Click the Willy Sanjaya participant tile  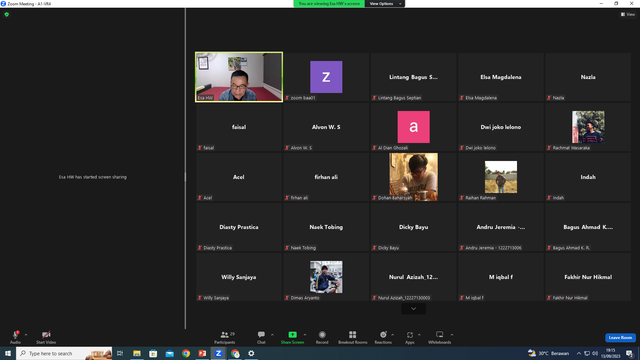pyautogui.click(x=239, y=277)
